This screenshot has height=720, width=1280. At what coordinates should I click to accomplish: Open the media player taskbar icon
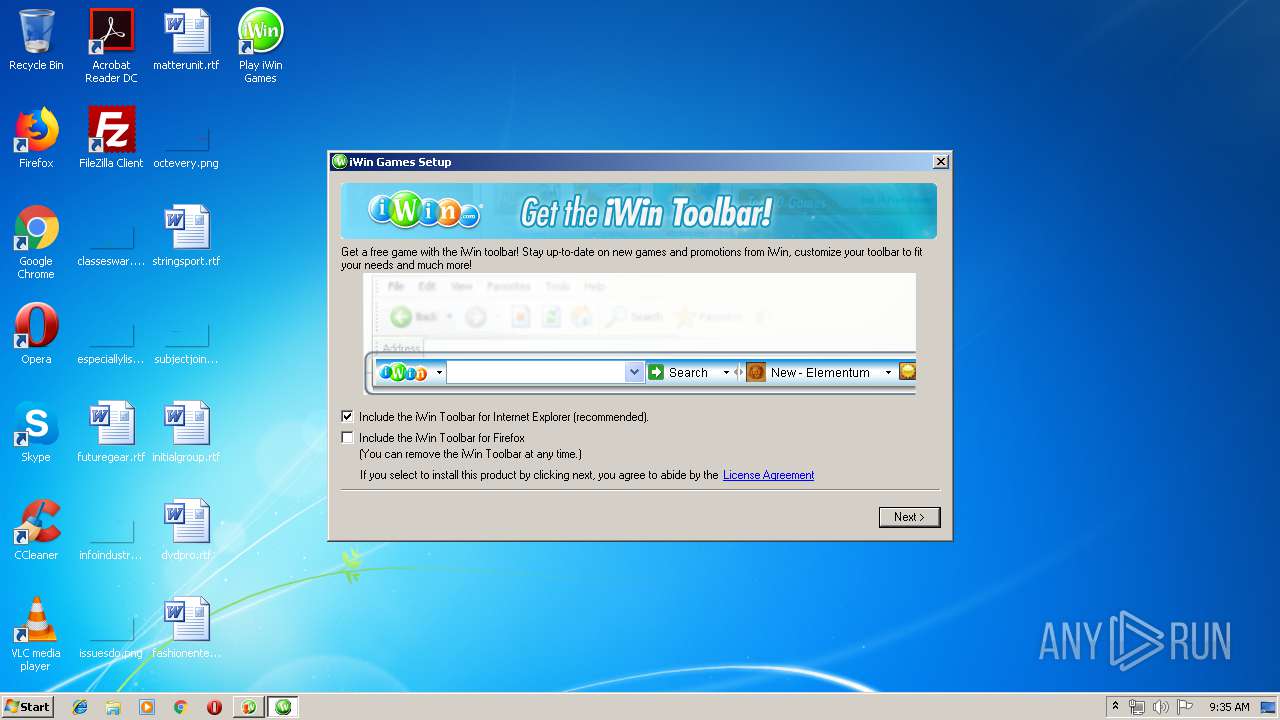147,707
